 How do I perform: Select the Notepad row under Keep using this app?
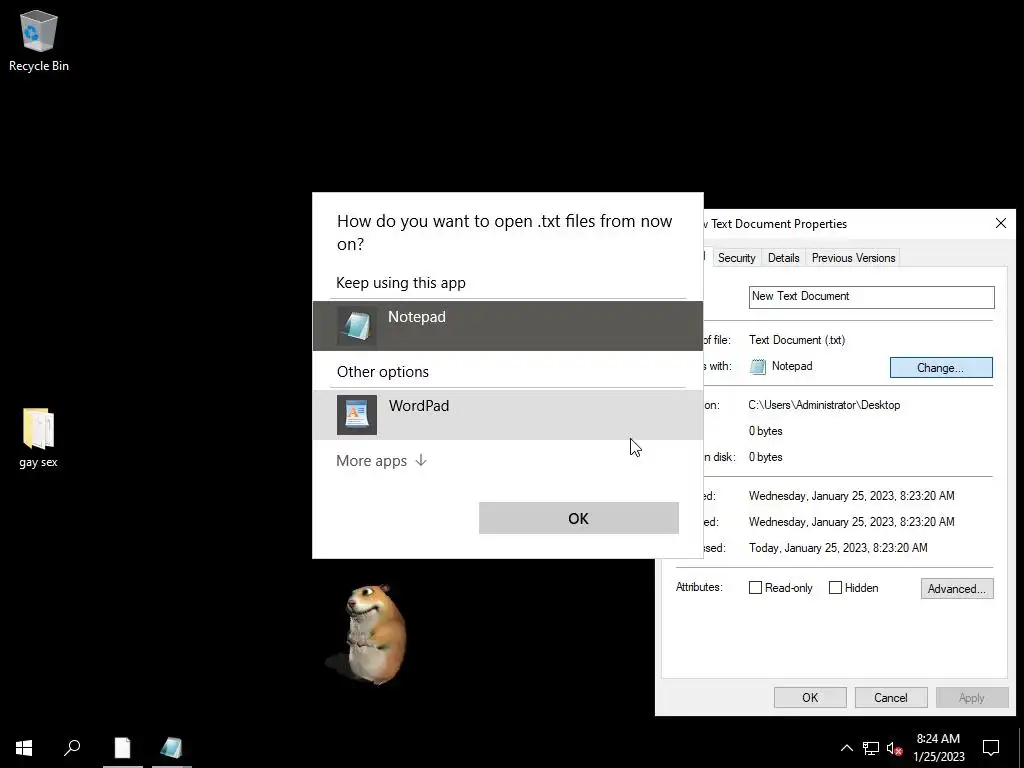(x=508, y=326)
